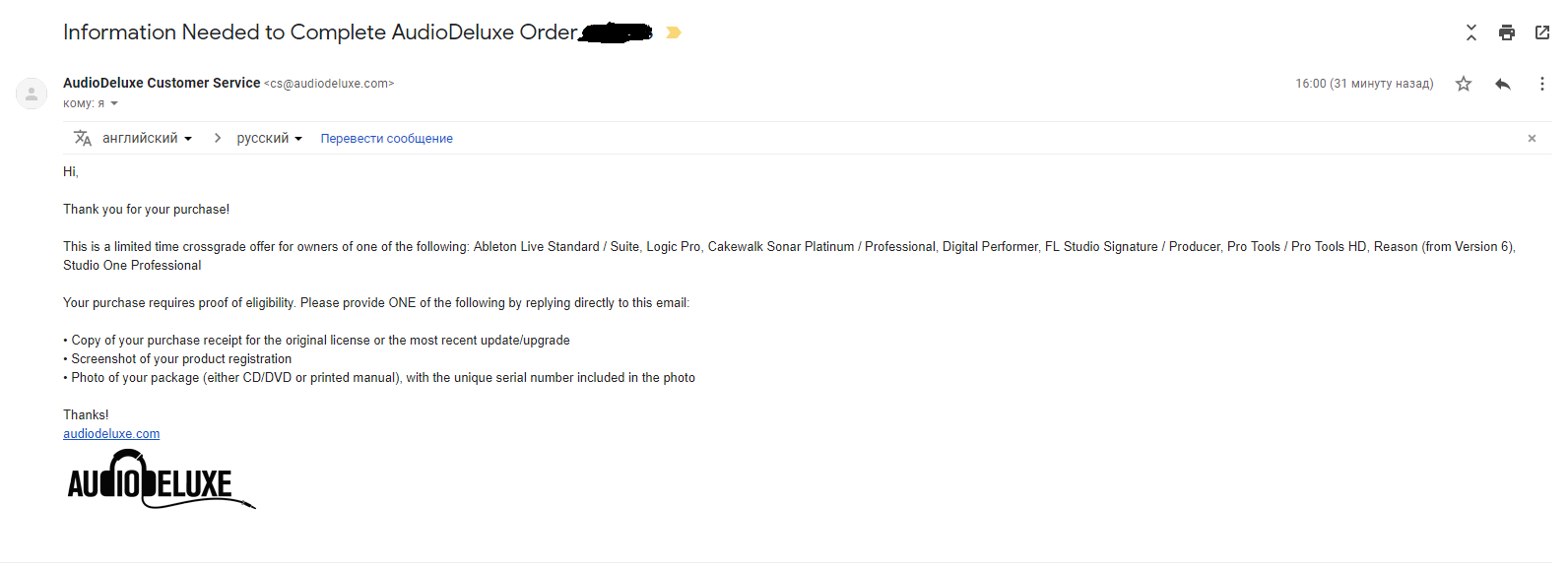This screenshot has height=567, width=1568.
Task: Click the AudioDeluxe logo image
Action: 158,480
